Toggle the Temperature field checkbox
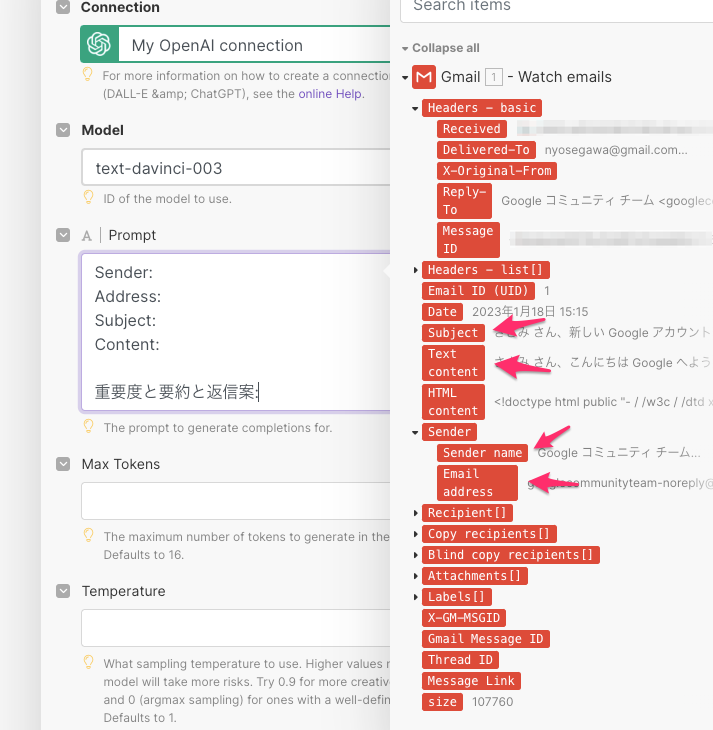The width and height of the screenshot is (713, 730). (x=63, y=591)
